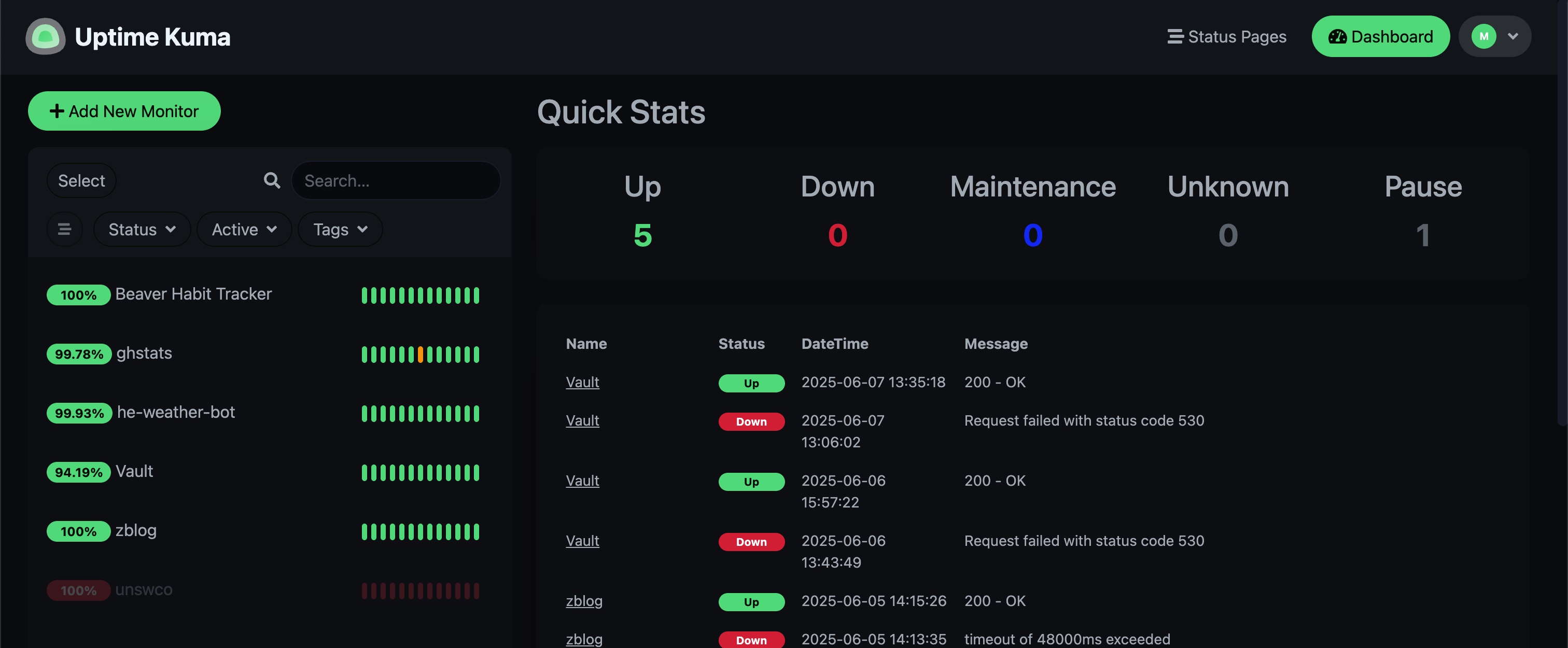Select the paused unswco monitor
This screenshot has height=648, width=1568.
[144, 589]
